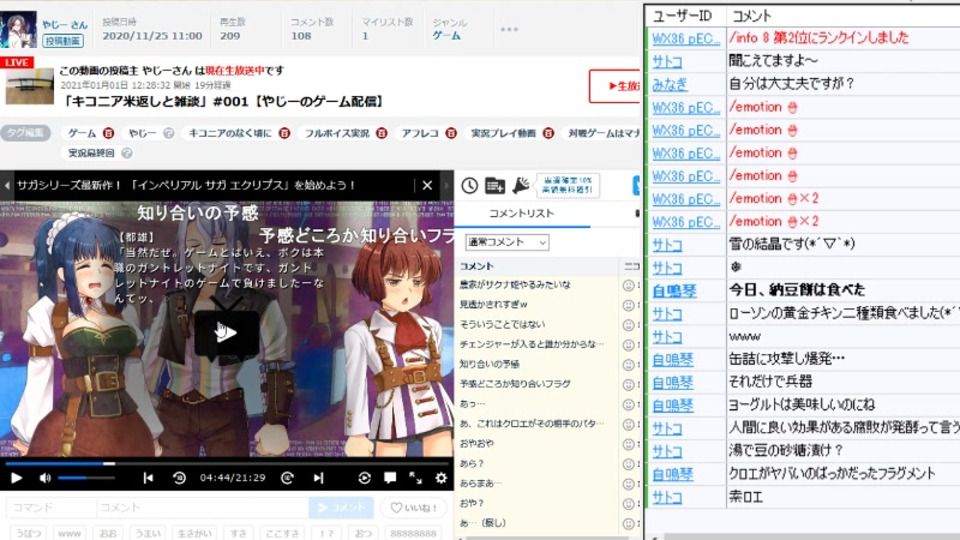
Task: Enter fullscreen with the expand arrows icon
Action: [x=415, y=478]
